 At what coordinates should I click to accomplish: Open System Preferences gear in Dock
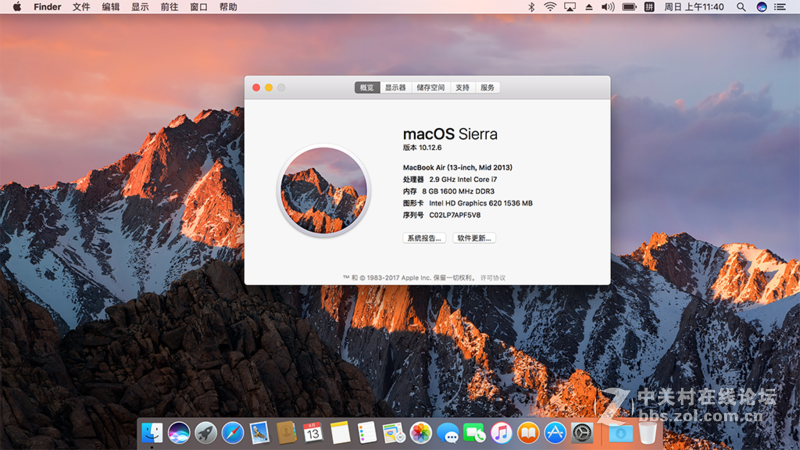[582, 433]
